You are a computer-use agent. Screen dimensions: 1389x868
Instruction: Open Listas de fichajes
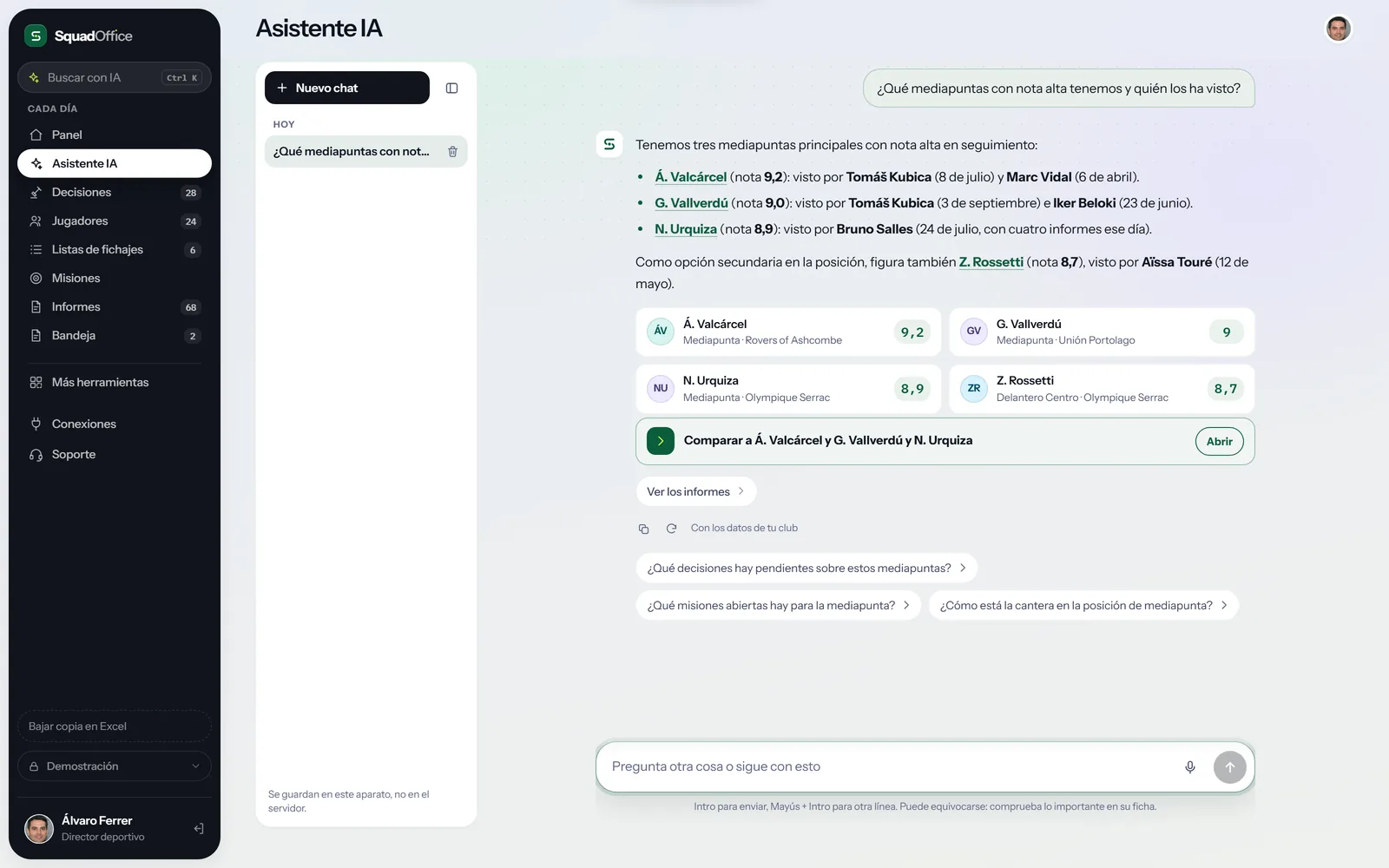point(115,249)
